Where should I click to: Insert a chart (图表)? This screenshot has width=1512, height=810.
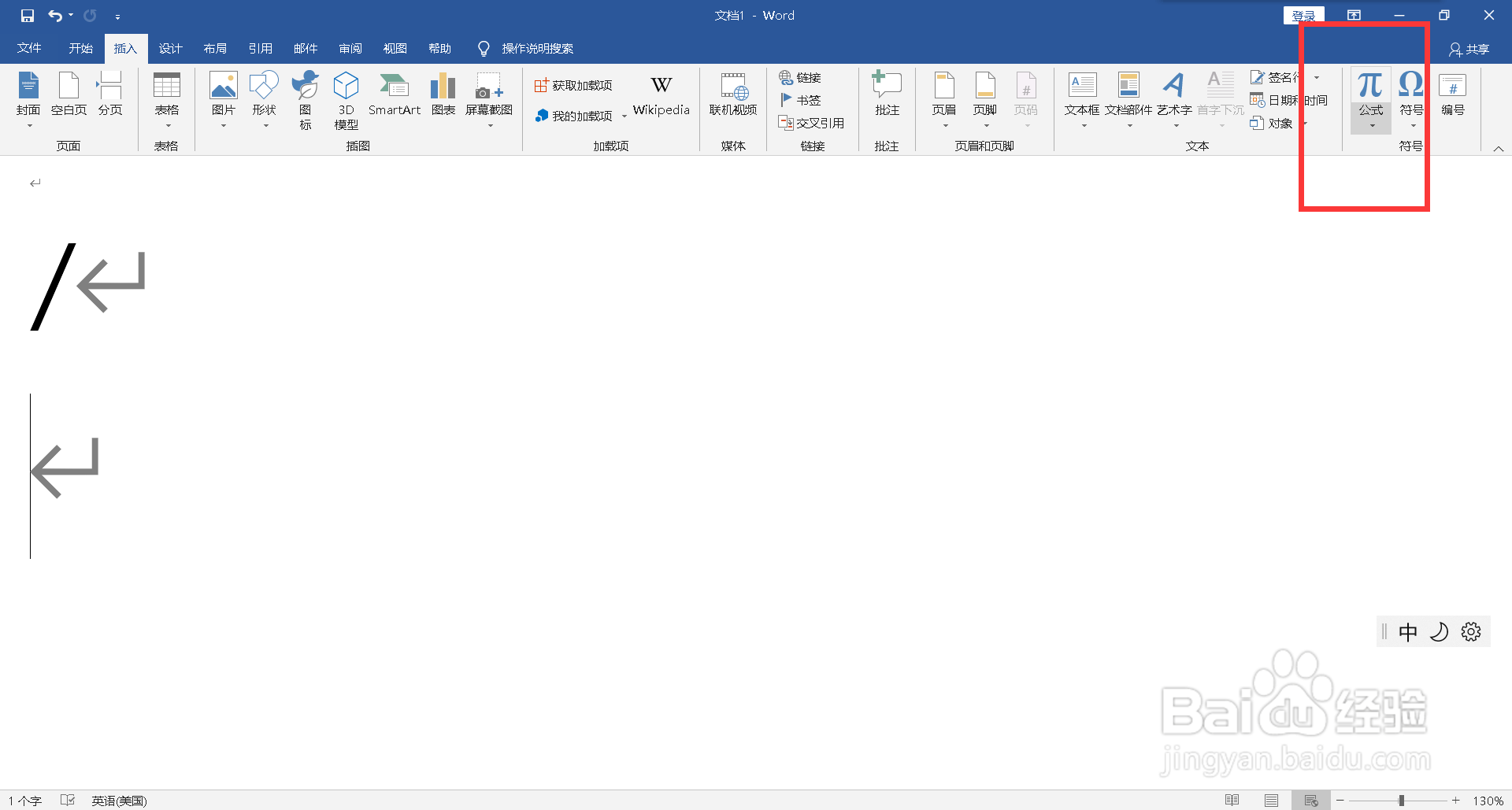pyautogui.click(x=443, y=94)
